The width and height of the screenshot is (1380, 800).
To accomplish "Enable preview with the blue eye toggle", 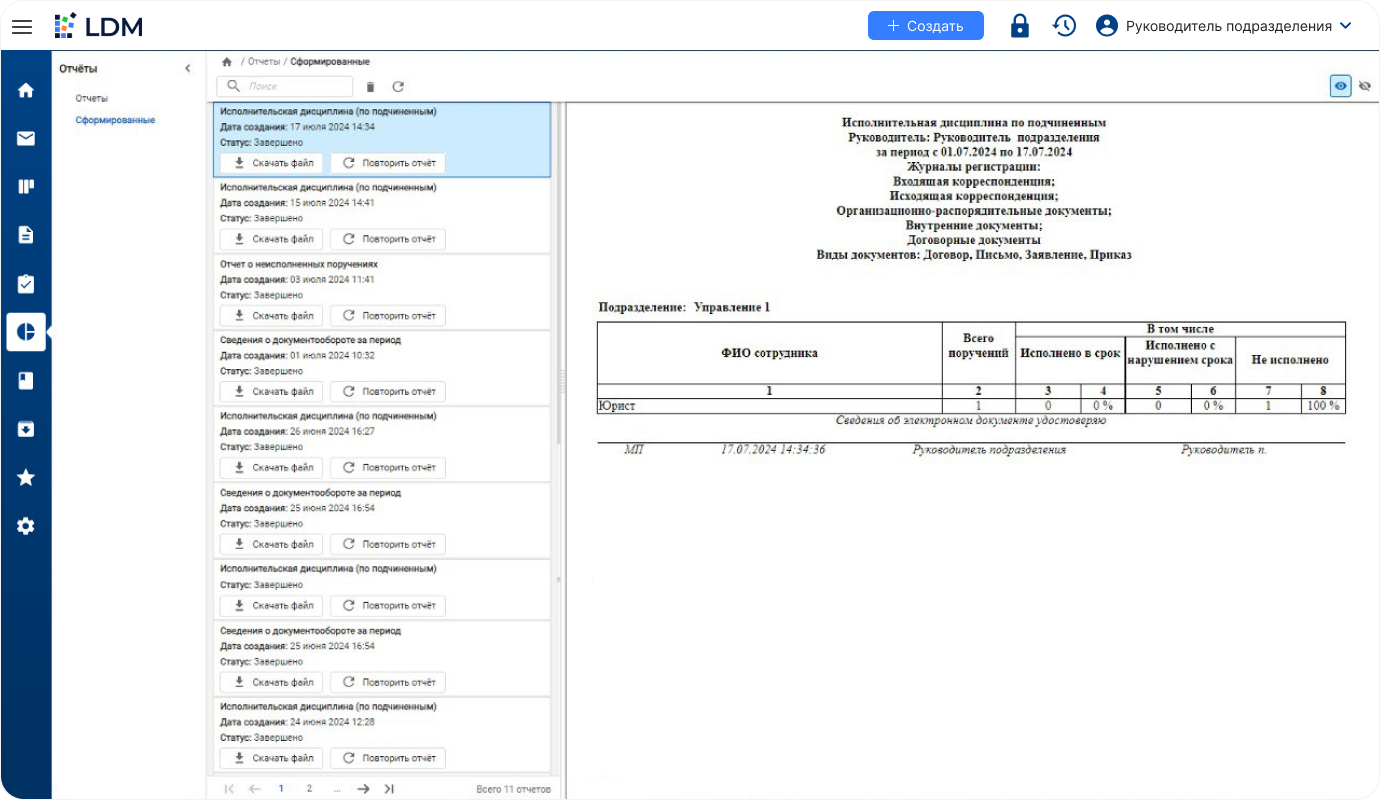I will pyautogui.click(x=1340, y=86).
